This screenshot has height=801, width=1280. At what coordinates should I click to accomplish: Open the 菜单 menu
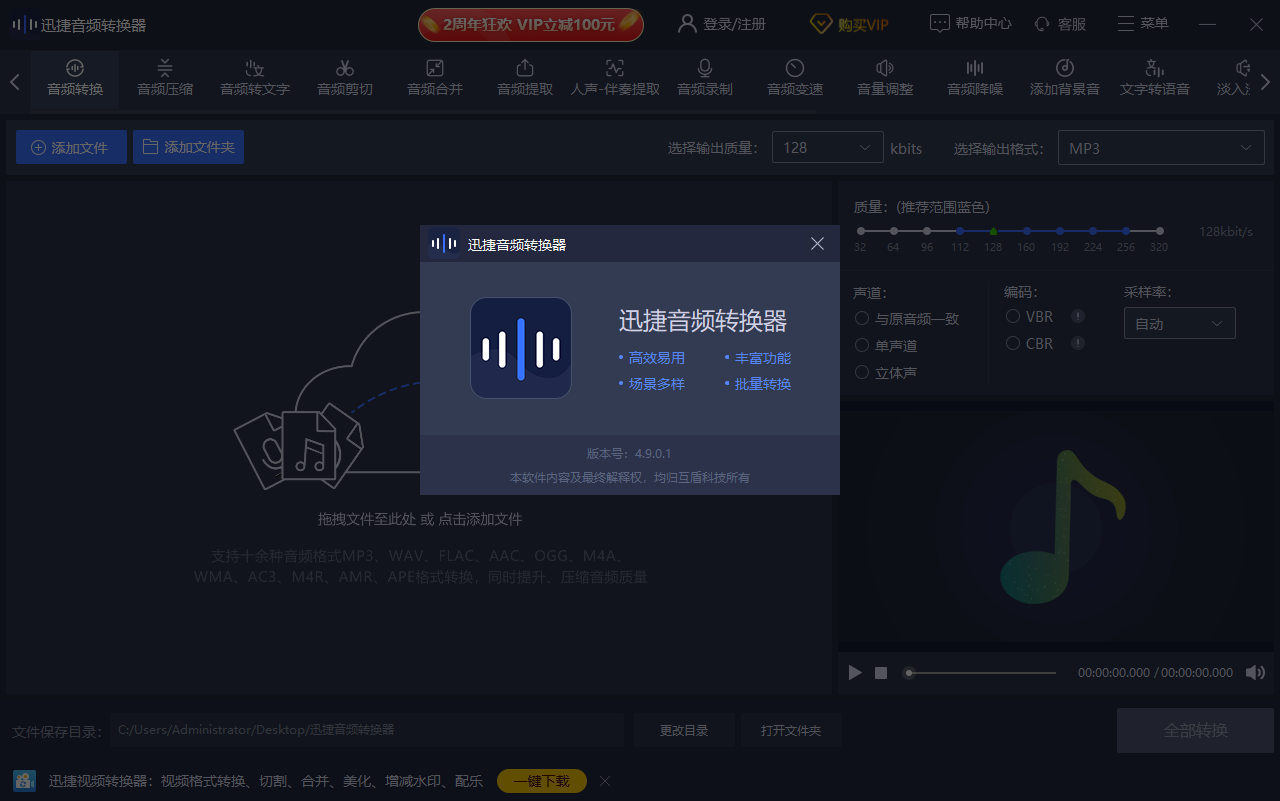pos(1143,23)
